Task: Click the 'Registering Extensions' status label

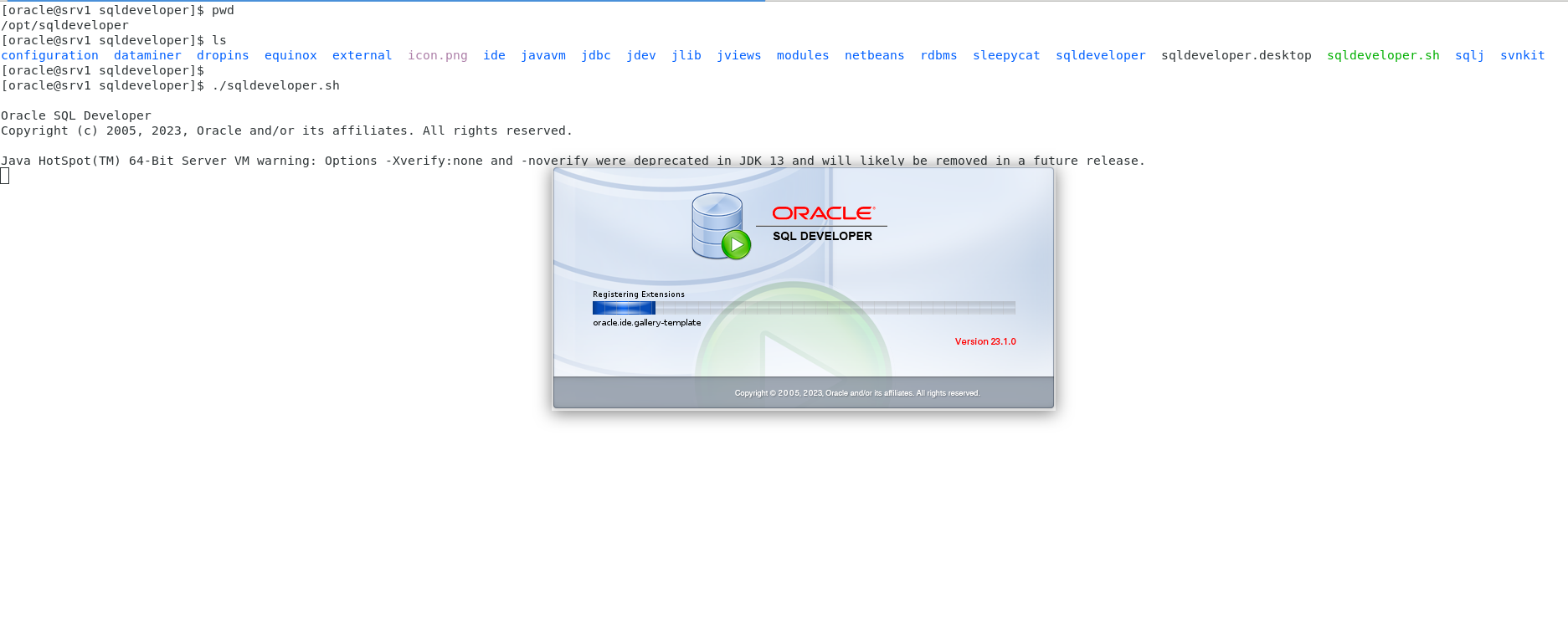Action: [x=639, y=294]
